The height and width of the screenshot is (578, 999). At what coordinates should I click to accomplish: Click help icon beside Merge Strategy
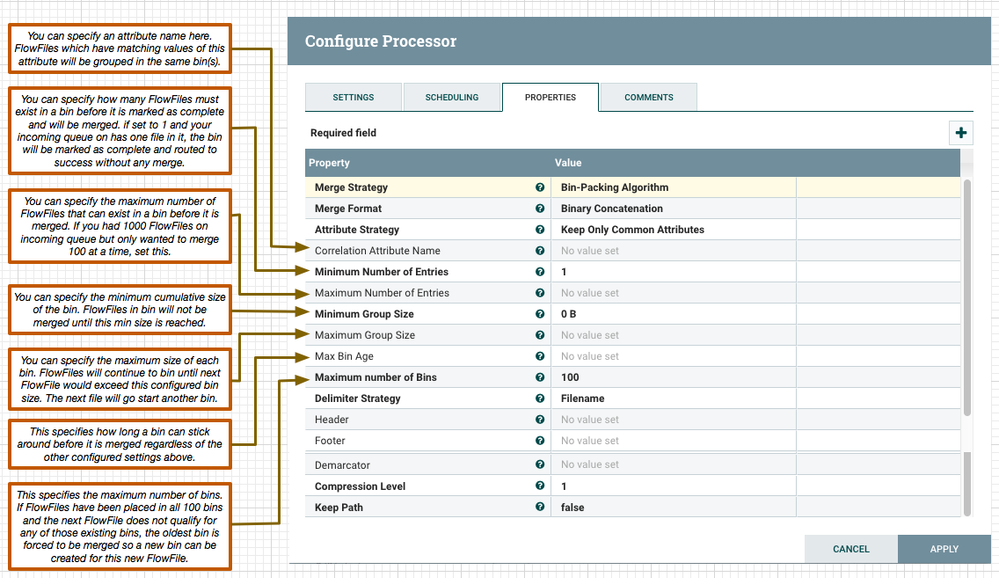(540, 187)
